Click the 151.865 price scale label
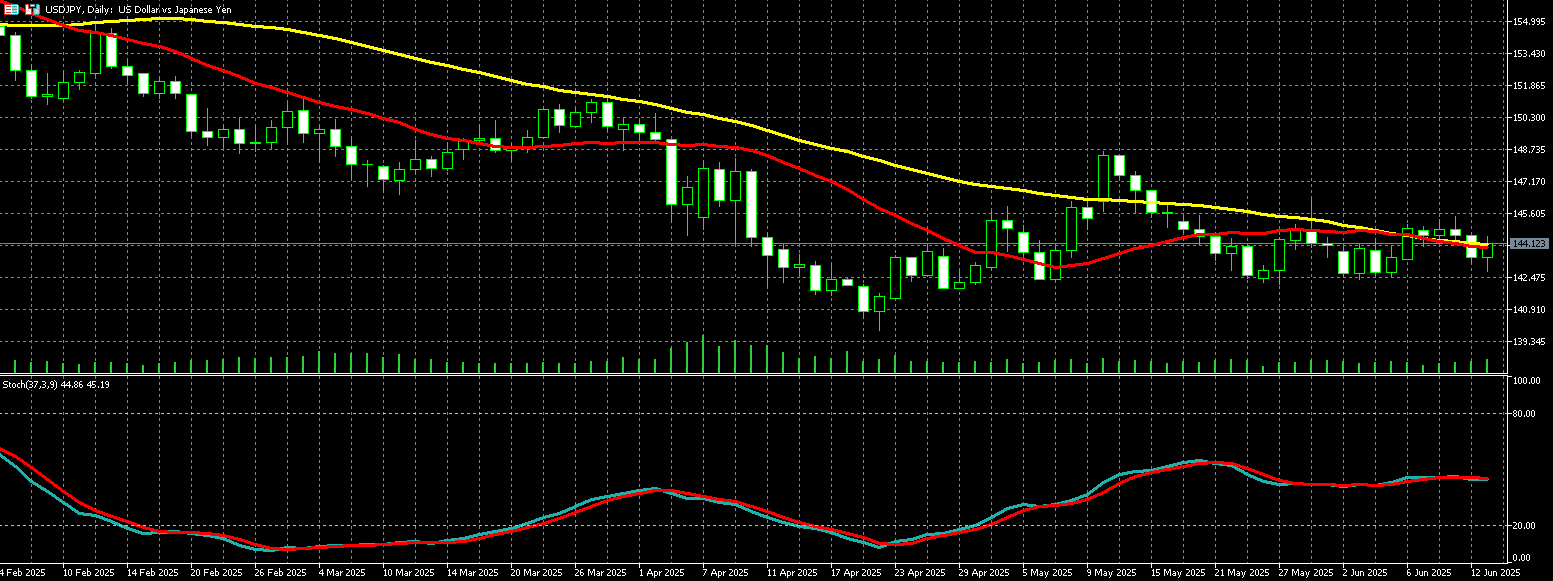Image resolution: width=1553 pixels, height=581 pixels. click(1530, 86)
